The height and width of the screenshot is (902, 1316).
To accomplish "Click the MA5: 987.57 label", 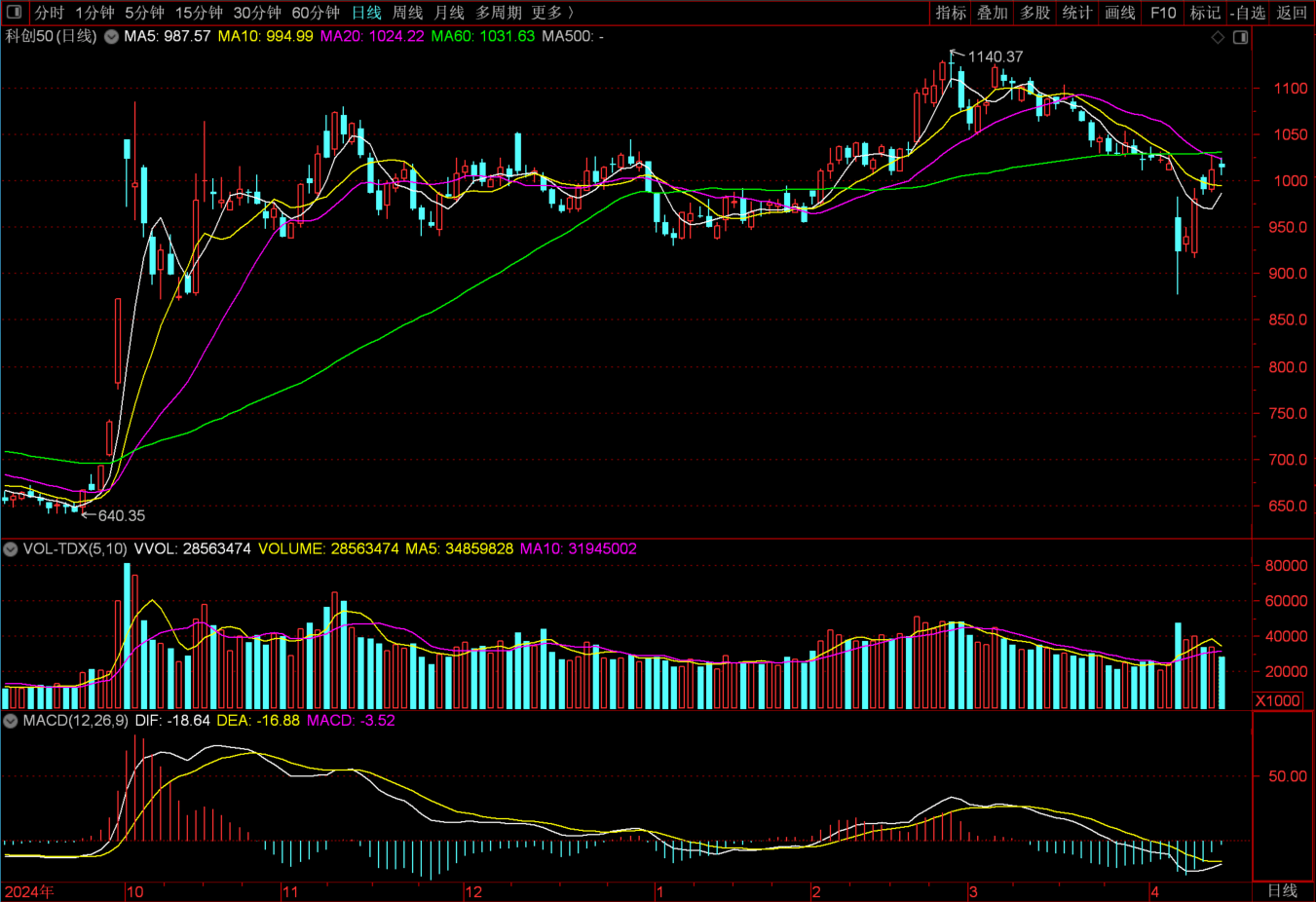I will point(168,37).
